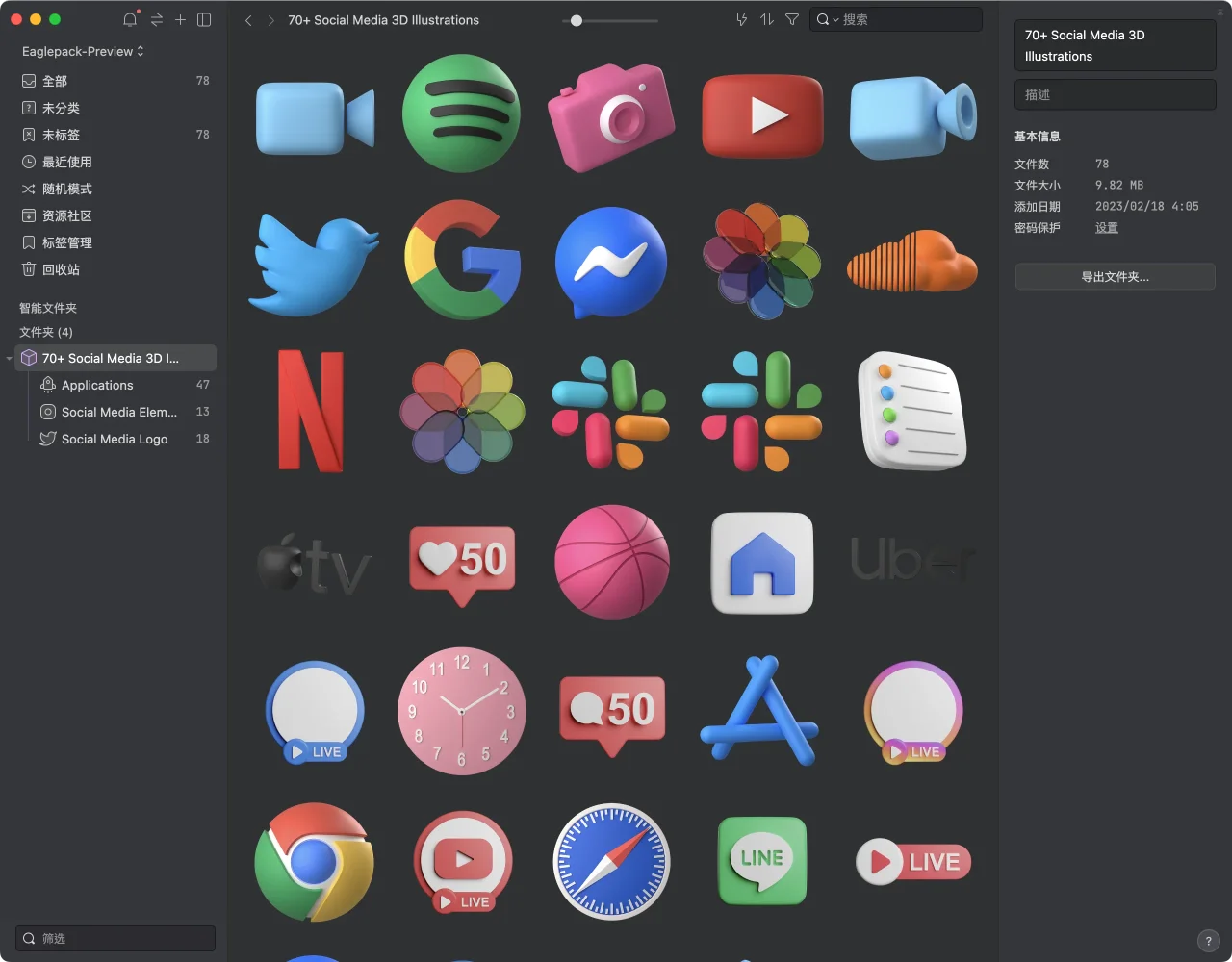Select the App Store logo thumbnail
1232x962 pixels.
[760, 710]
